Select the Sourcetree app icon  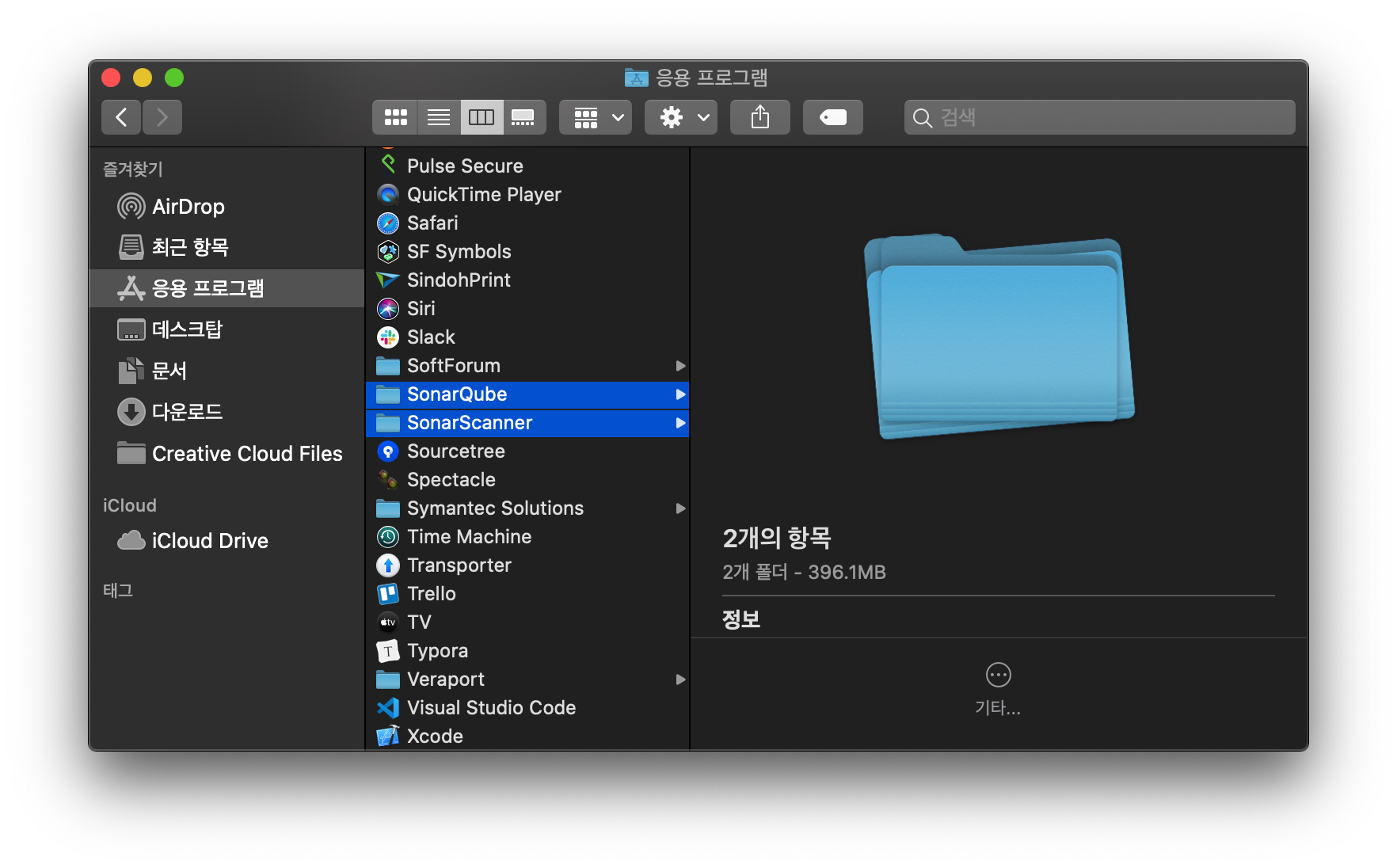point(388,451)
